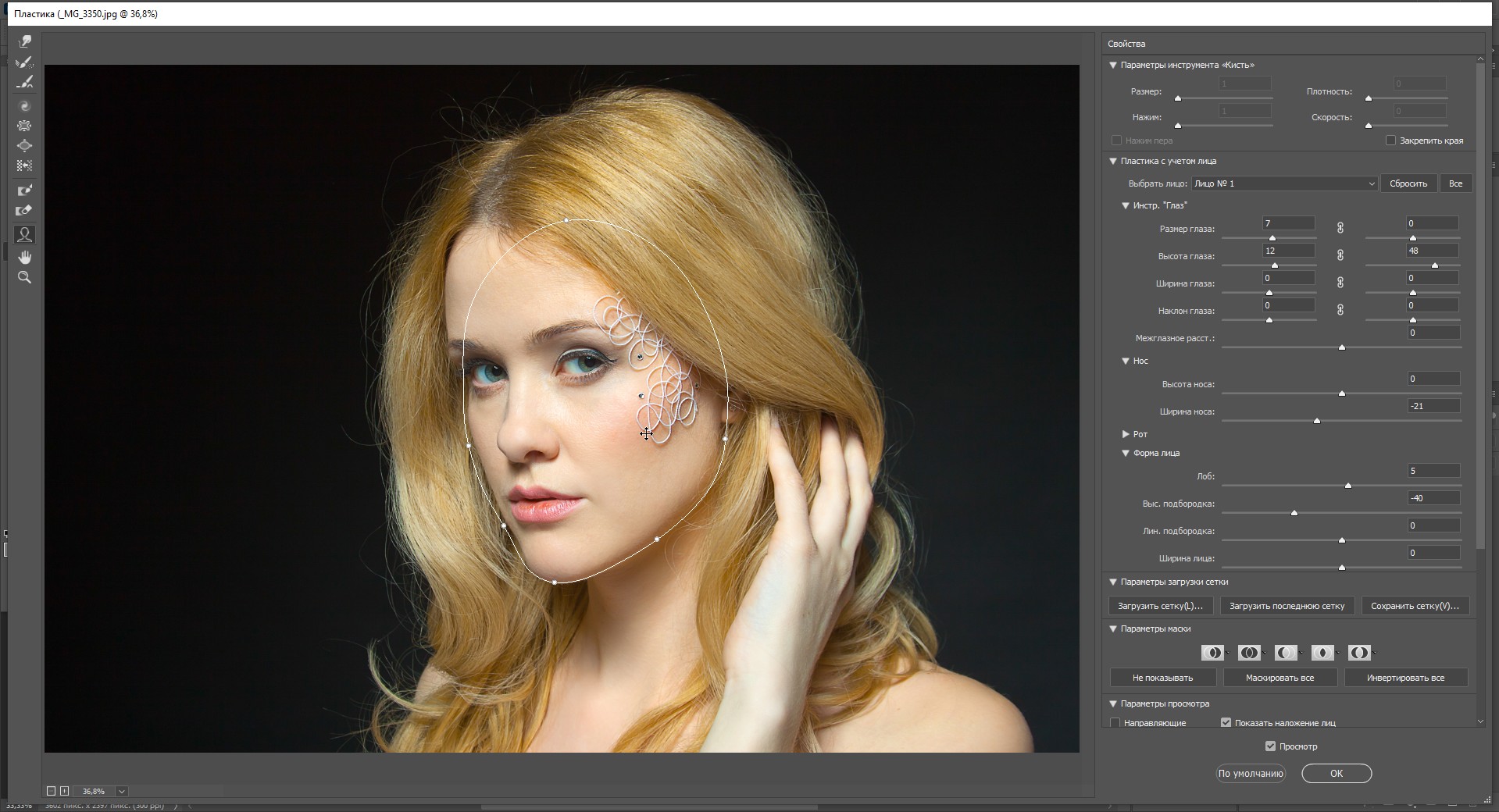
Task: Uncheck Показать наложение лиц checkbox
Action: [x=1226, y=723]
